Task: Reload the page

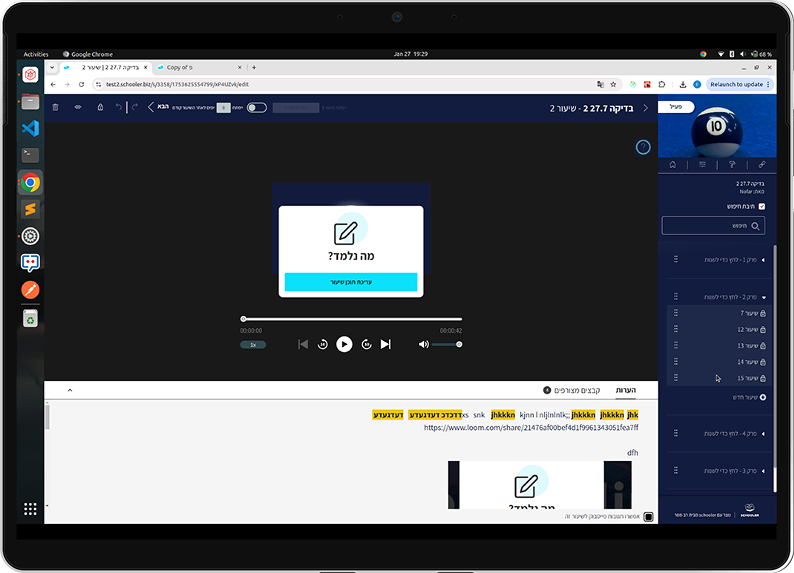Action: tap(81, 85)
